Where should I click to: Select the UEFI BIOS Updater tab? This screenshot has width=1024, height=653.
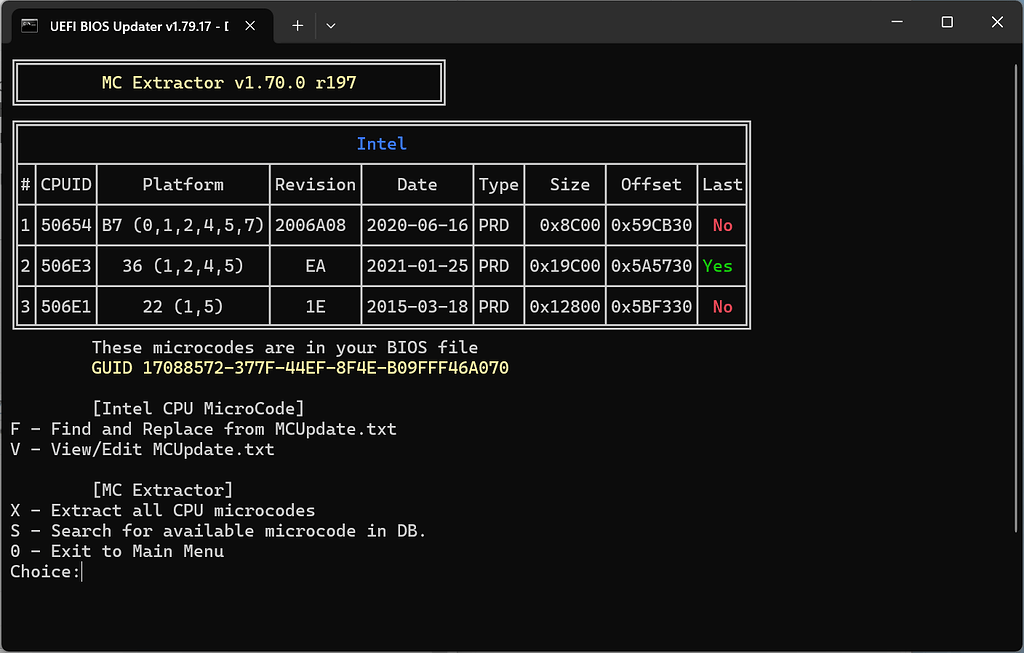[x=142, y=26]
